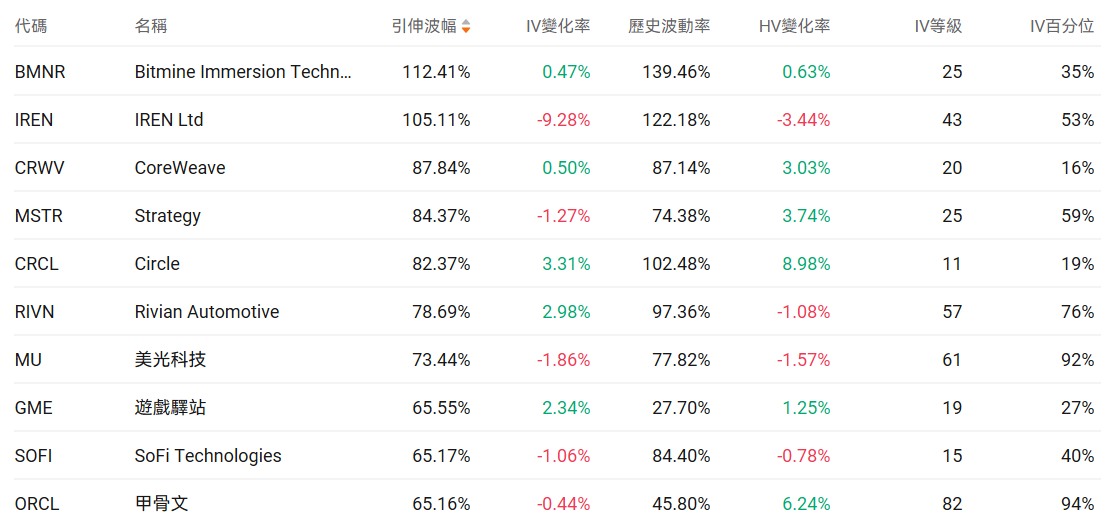Screen dimensions: 1101x522
Task: Click the IV等級 column header
Action: [938, 26]
